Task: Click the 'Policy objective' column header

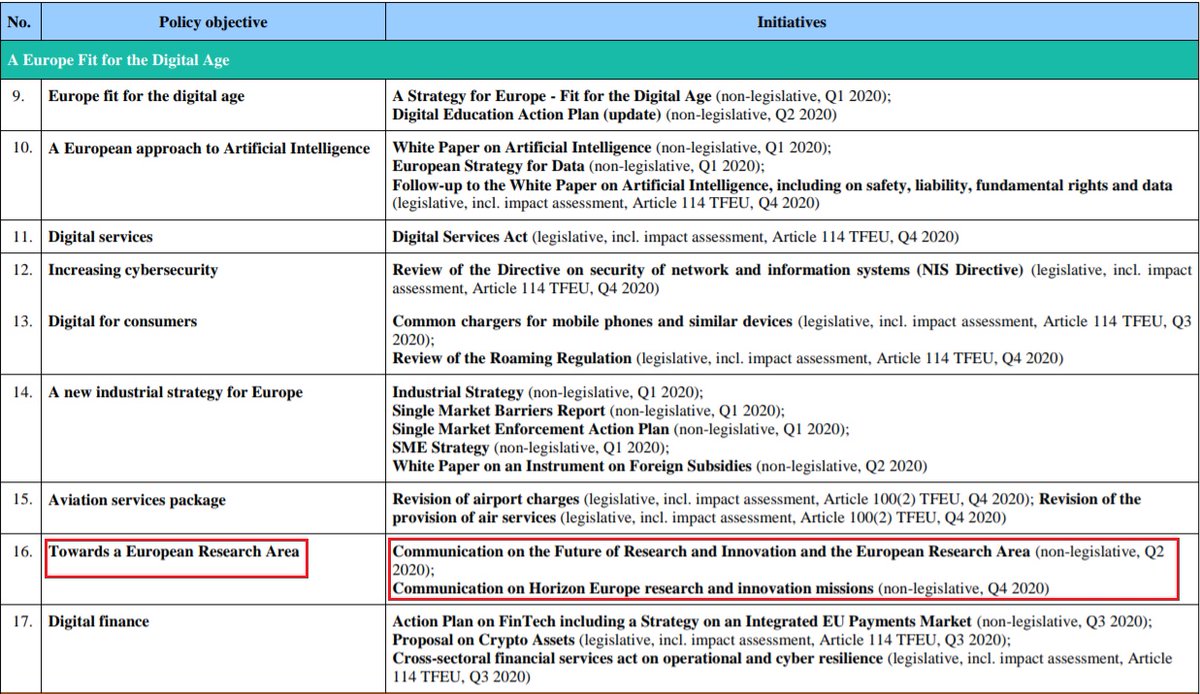Action: pyautogui.click(x=211, y=21)
